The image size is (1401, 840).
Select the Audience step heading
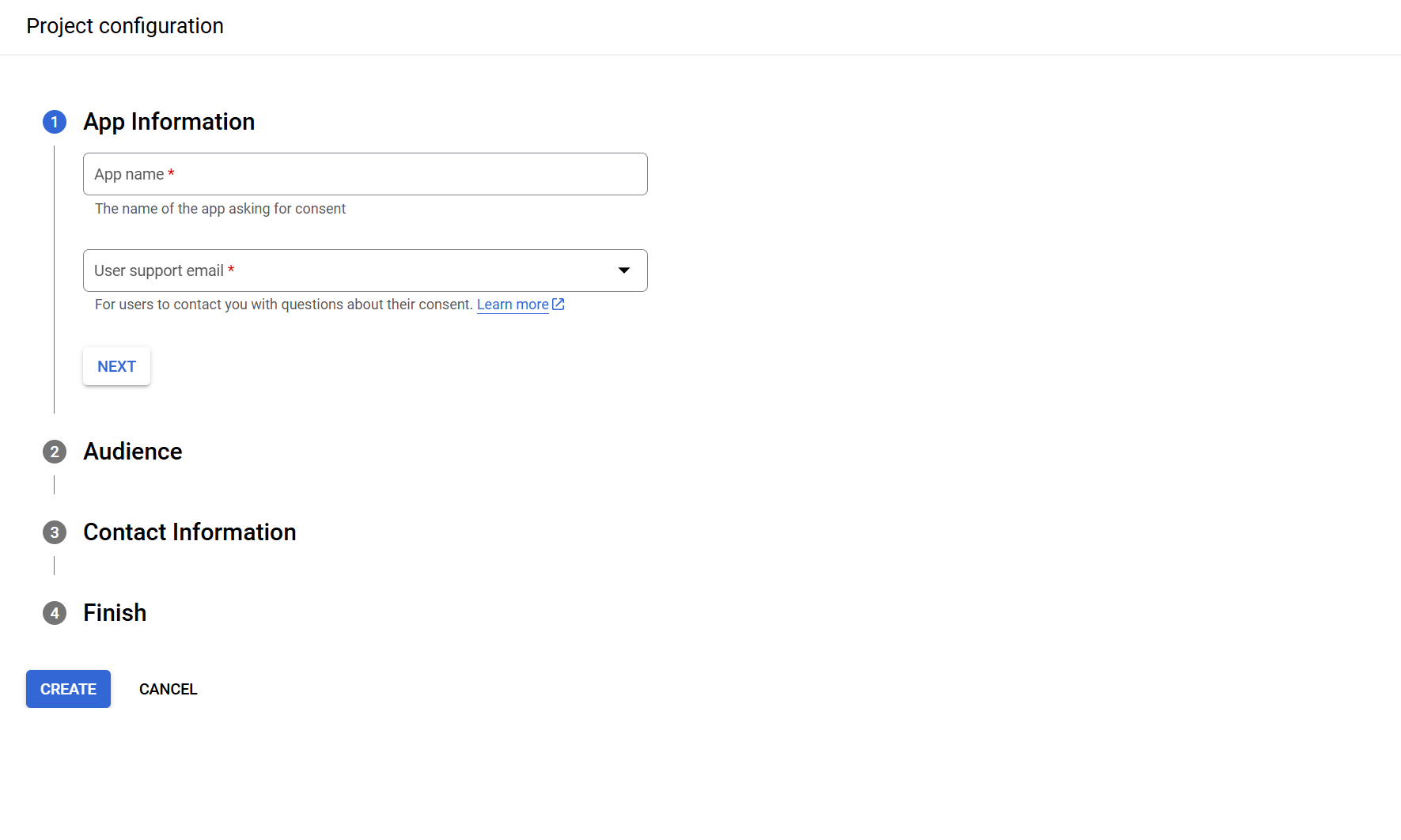[x=132, y=452]
